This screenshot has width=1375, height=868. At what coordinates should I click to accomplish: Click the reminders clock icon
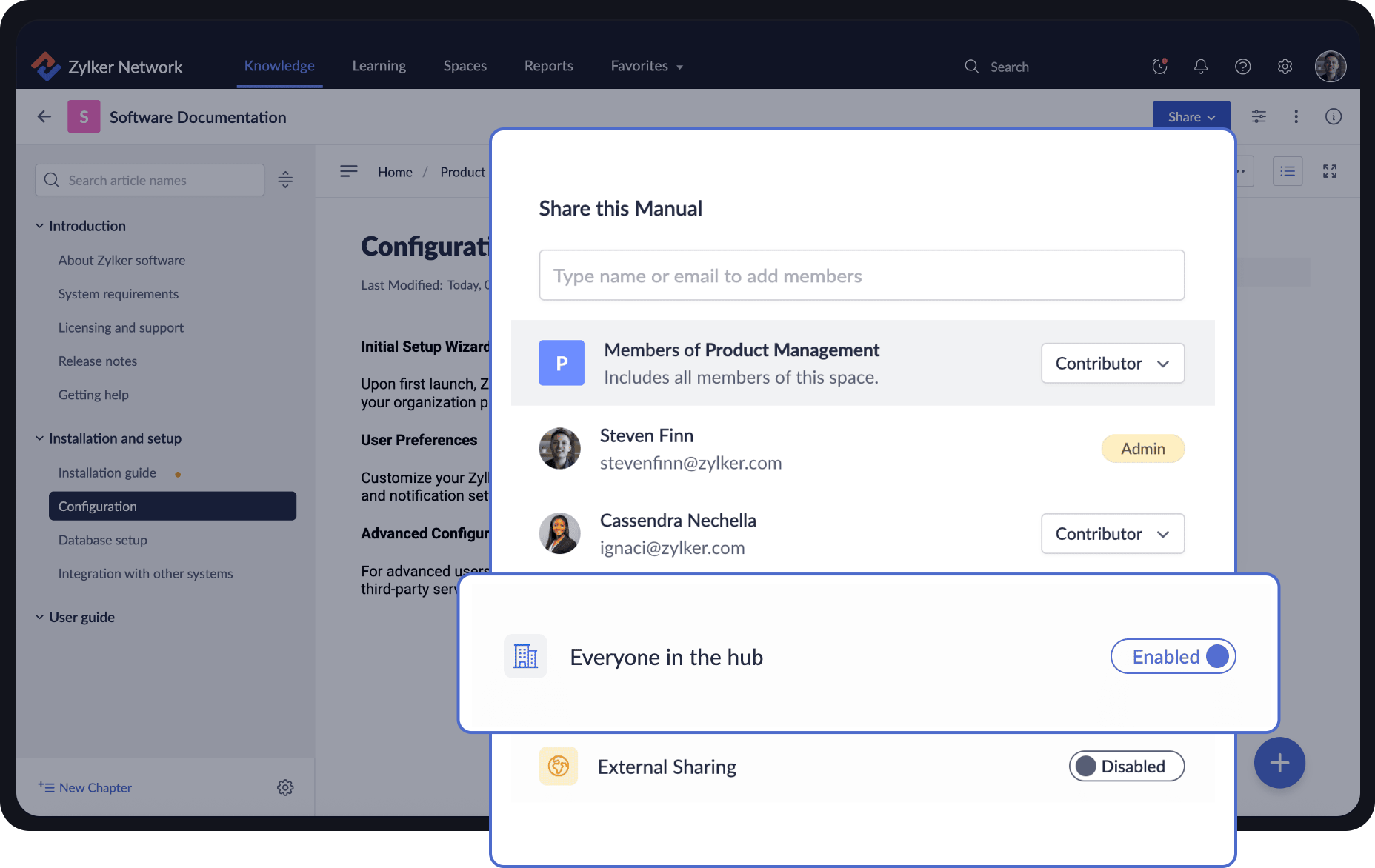point(1158,67)
